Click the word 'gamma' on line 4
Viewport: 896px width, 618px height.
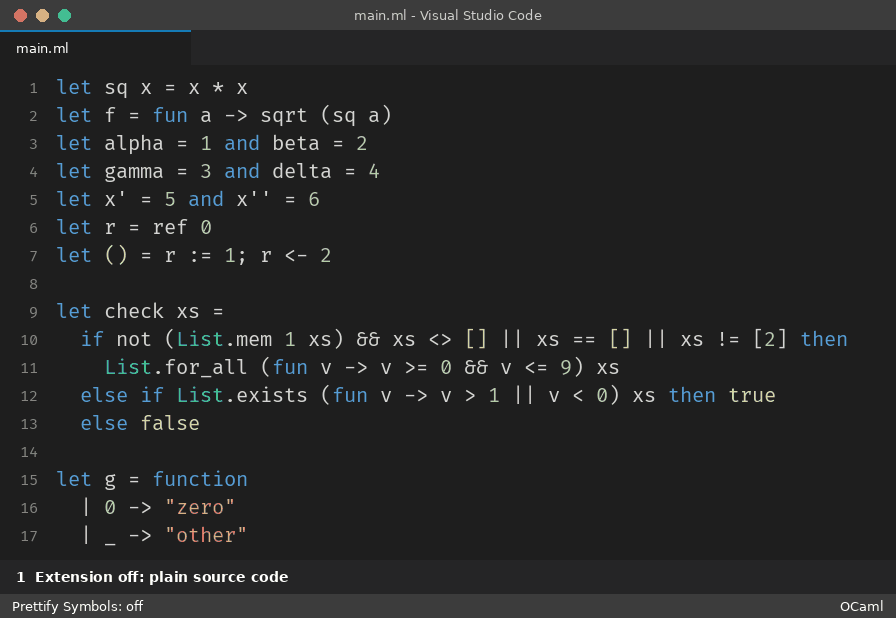pos(134,171)
